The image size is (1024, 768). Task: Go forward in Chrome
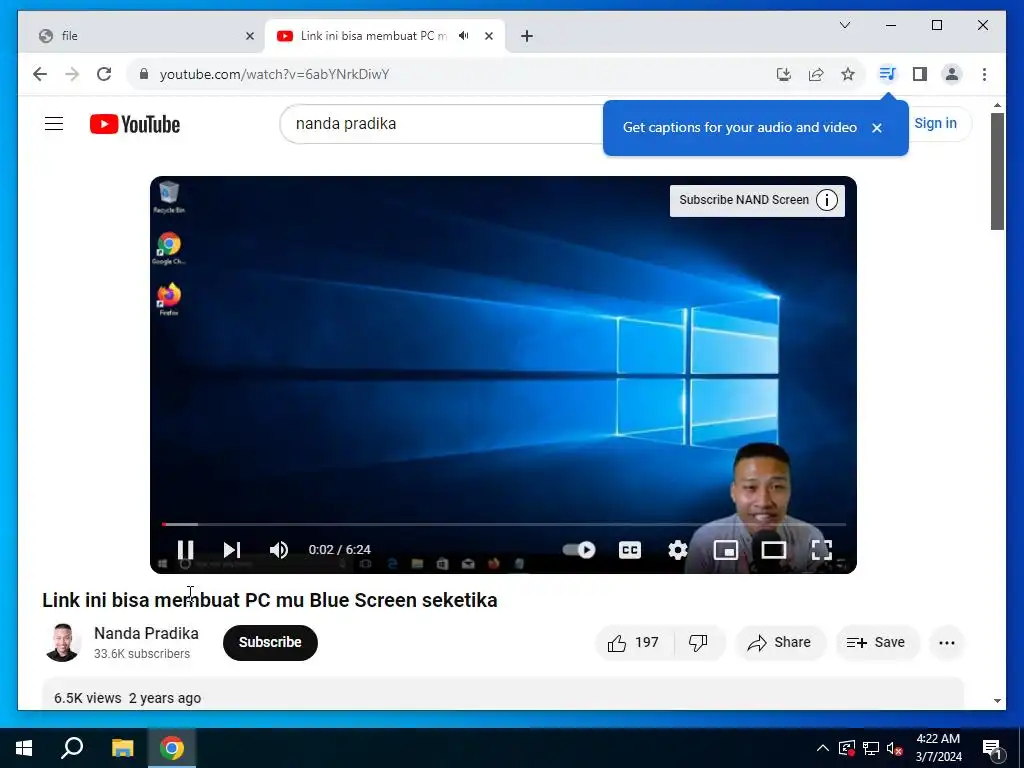(x=72, y=74)
